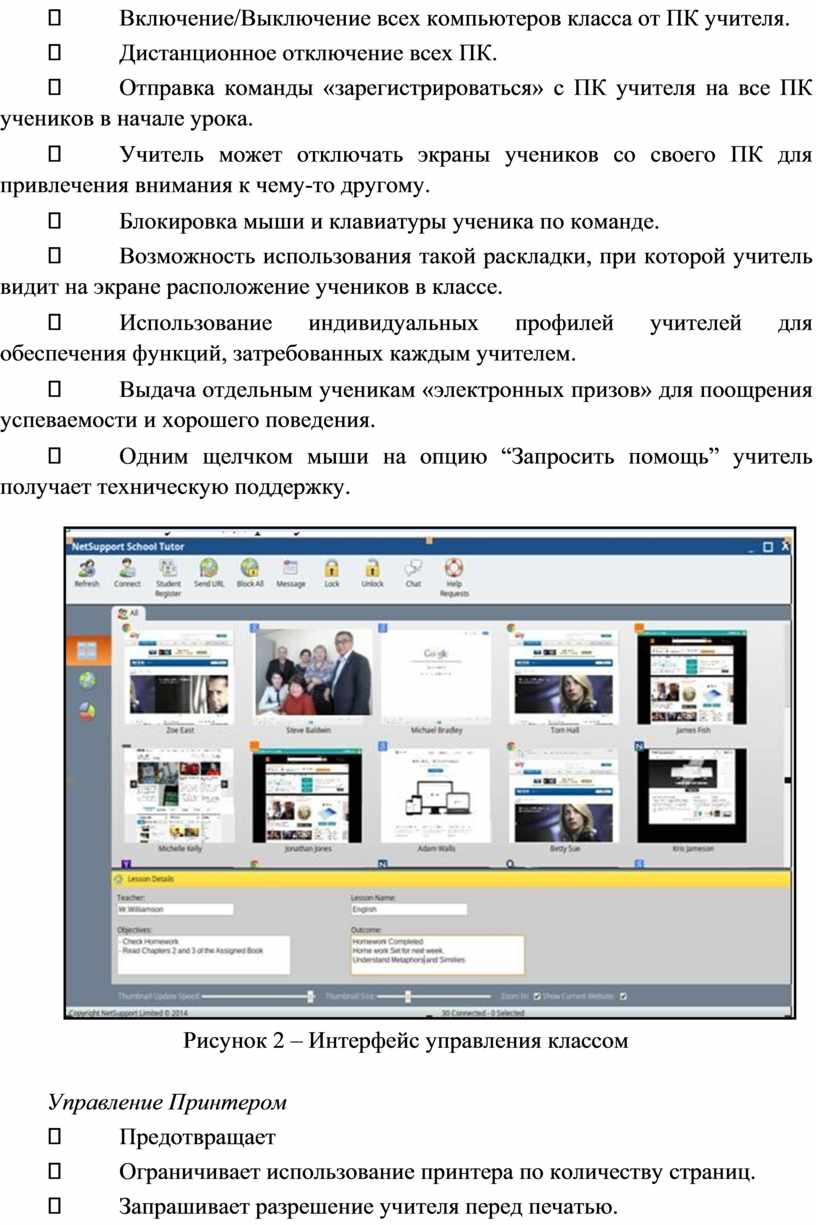Switch to the All group tab

point(127,612)
